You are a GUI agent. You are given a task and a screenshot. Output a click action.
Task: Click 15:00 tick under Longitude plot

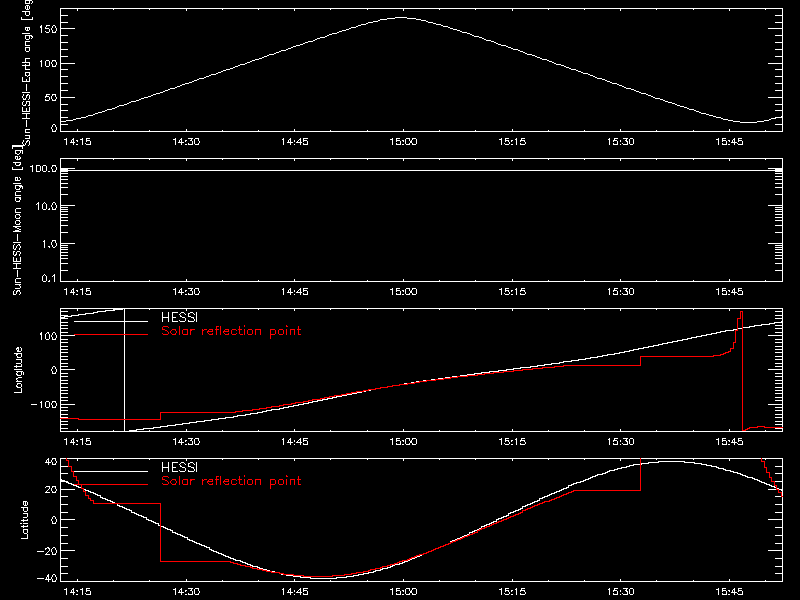click(x=403, y=442)
